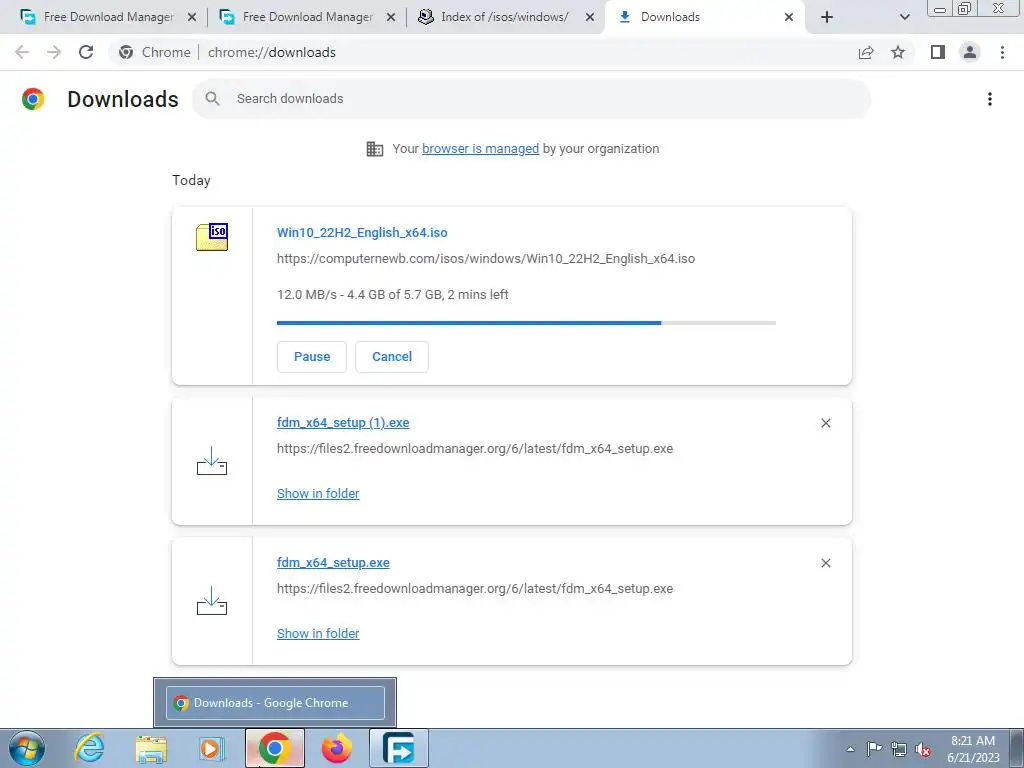1024x768 pixels.
Task: Click the Chrome site info chip in address bar
Action: pyautogui.click(x=155, y=52)
